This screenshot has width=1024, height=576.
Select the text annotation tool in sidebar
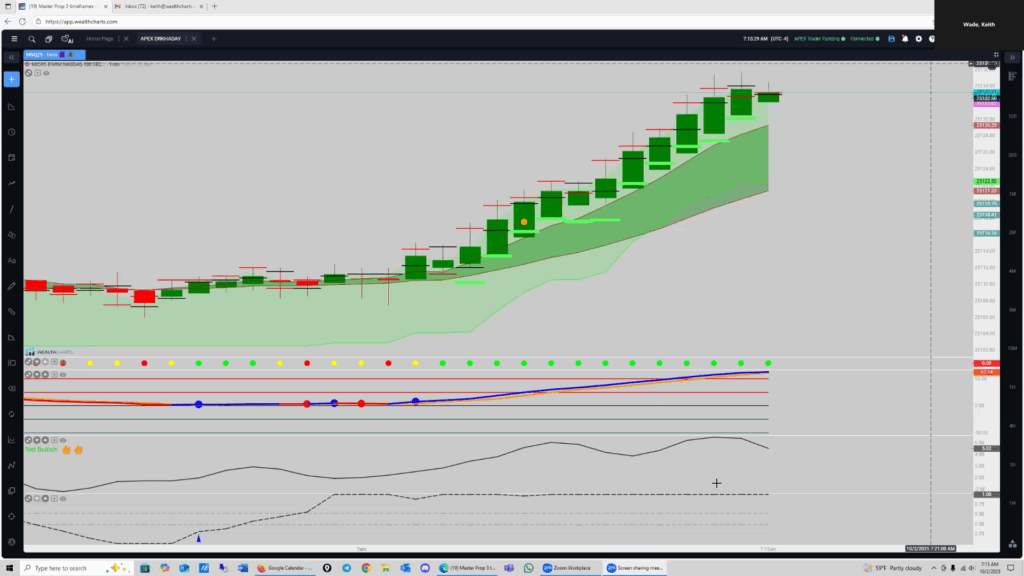click(x=11, y=260)
